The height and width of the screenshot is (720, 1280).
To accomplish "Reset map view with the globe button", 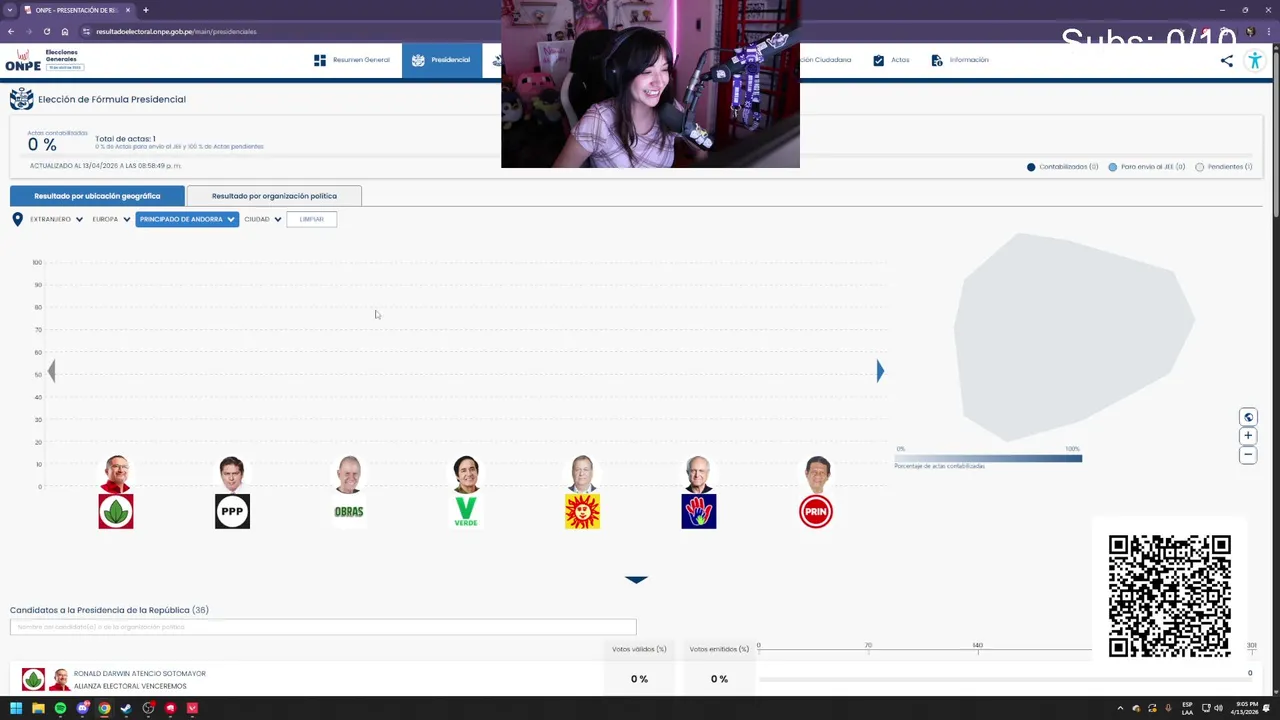I will tap(1248, 417).
